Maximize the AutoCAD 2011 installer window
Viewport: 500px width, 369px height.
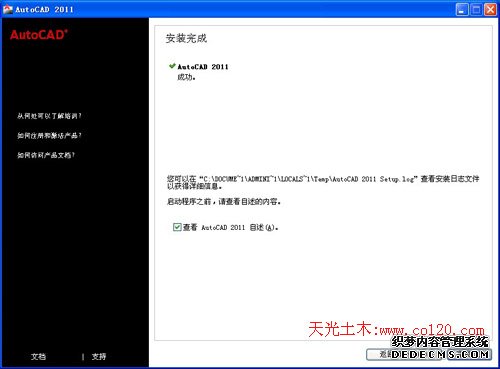[x=476, y=9]
